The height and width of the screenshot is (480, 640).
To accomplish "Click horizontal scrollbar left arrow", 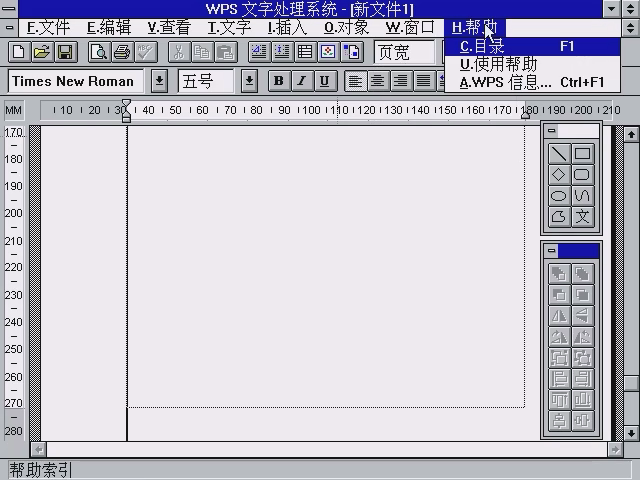I will pos(39,450).
